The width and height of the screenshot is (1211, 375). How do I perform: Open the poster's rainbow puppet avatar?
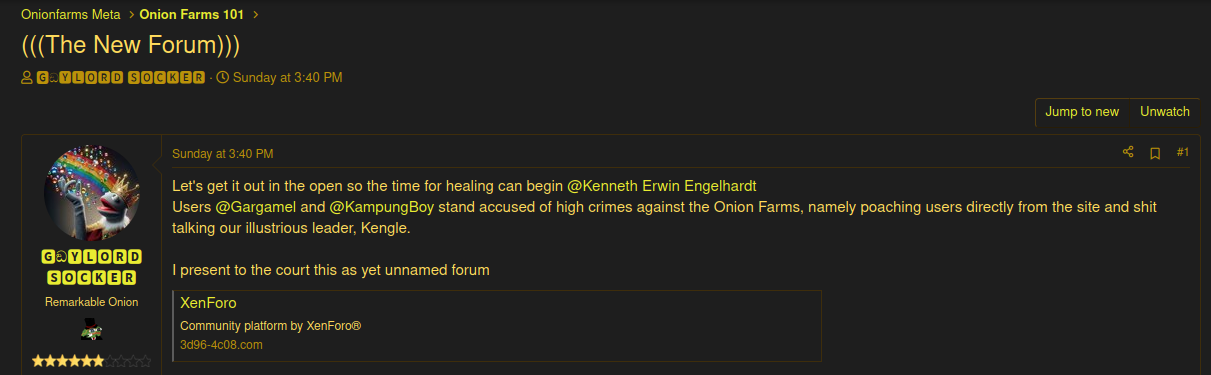click(92, 192)
